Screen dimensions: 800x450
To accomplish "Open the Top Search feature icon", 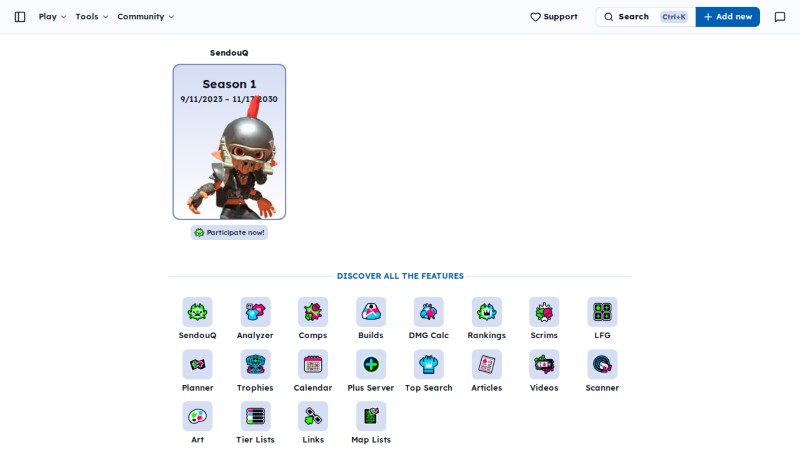I will coord(429,364).
